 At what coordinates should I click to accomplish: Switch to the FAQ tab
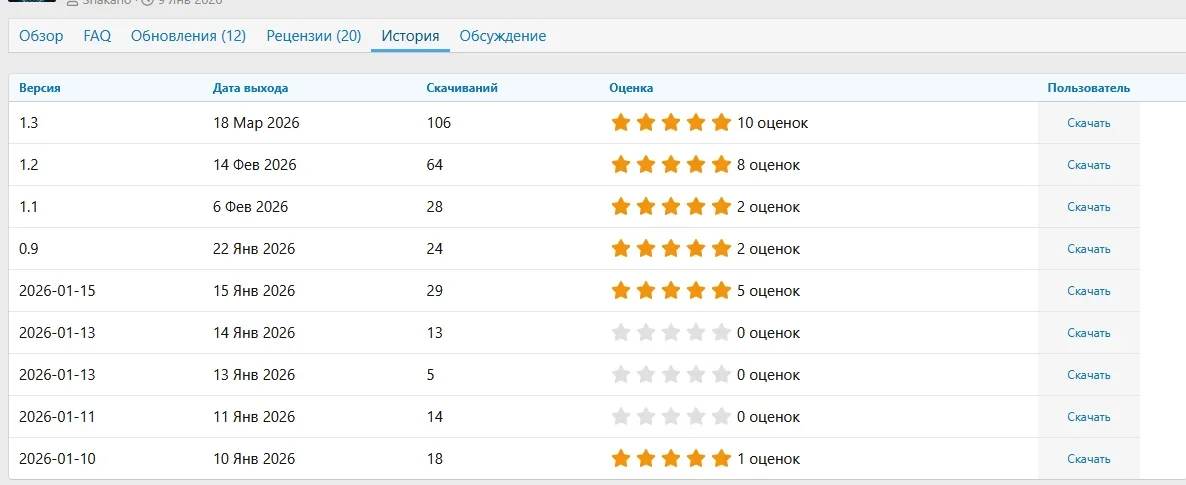click(x=97, y=36)
